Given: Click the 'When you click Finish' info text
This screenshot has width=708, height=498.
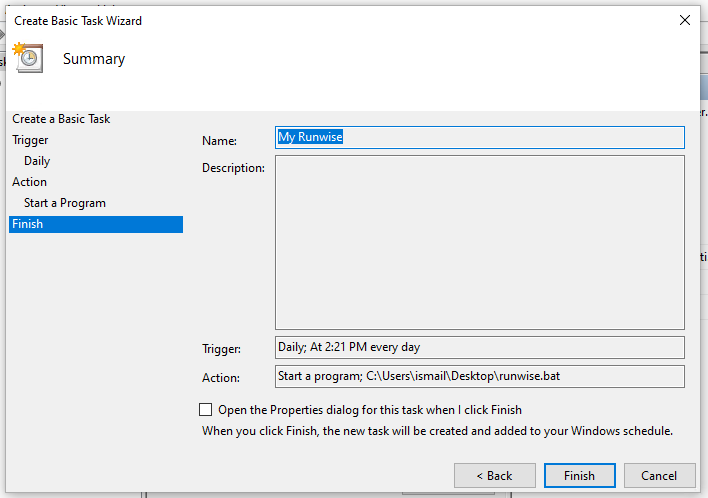Looking at the screenshot, I should coord(437,431).
